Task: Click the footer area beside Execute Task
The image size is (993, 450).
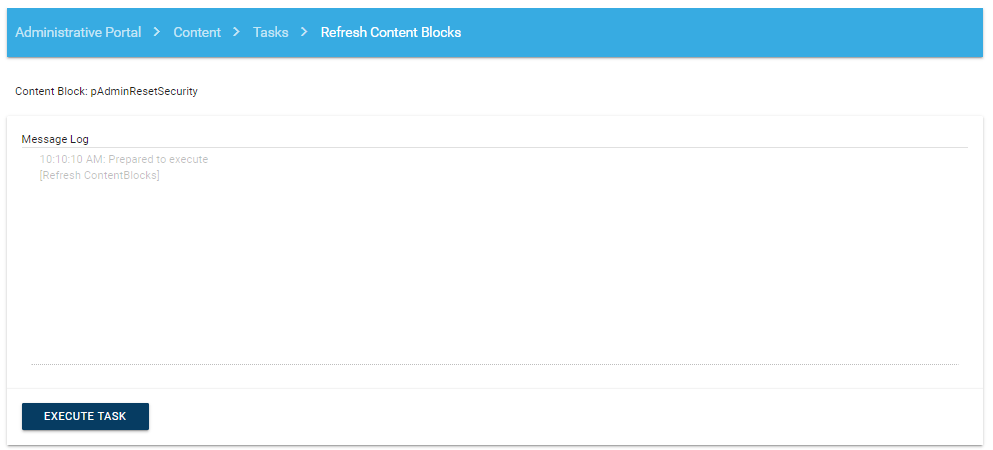Action: (x=560, y=416)
